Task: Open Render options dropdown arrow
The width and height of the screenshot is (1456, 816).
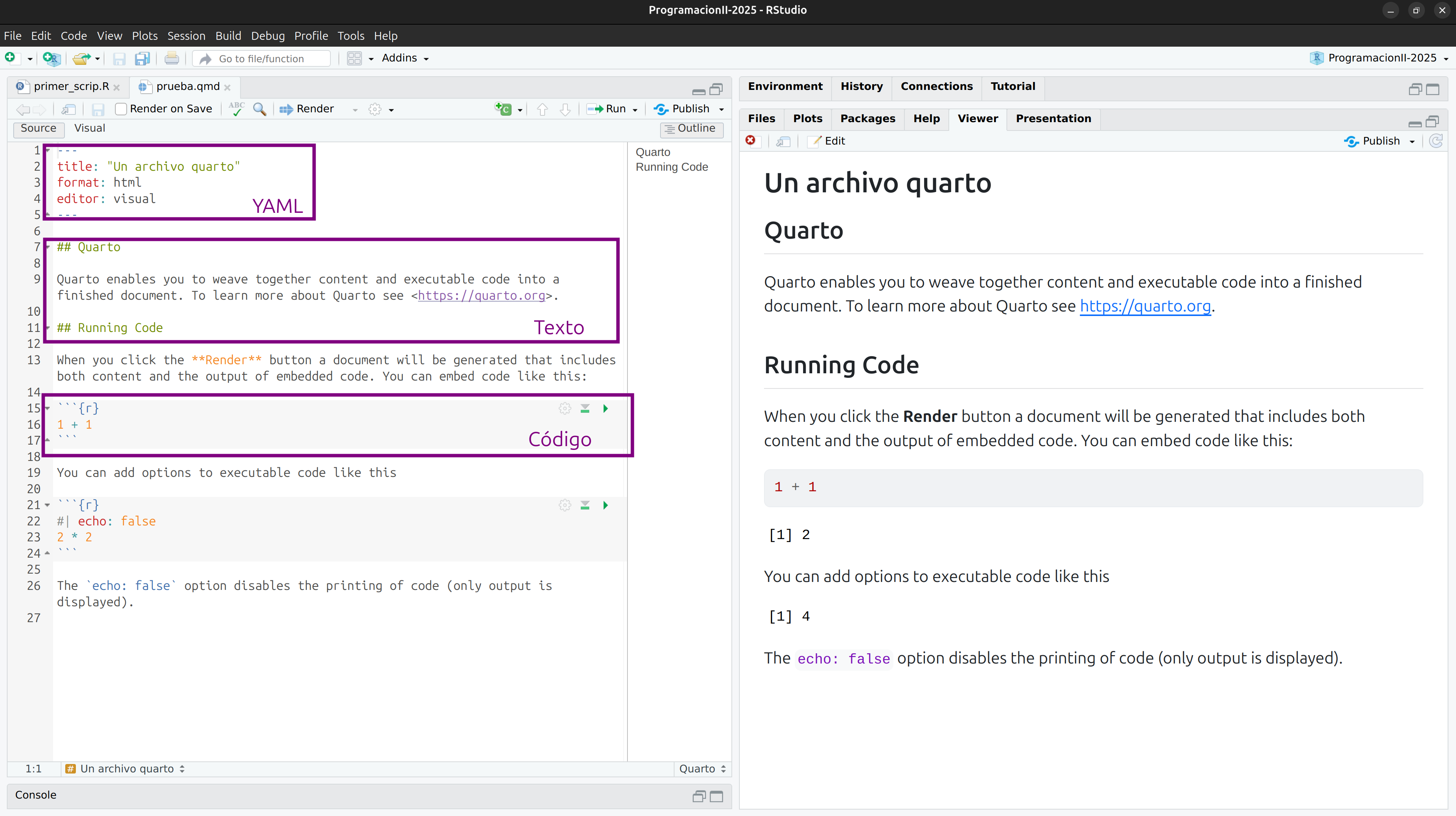Action: 355,110
